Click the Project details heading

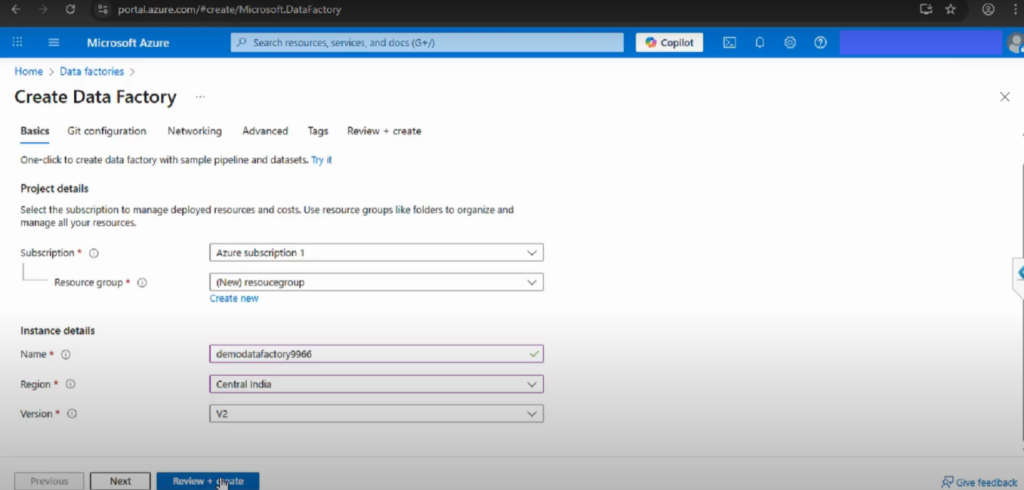point(54,188)
